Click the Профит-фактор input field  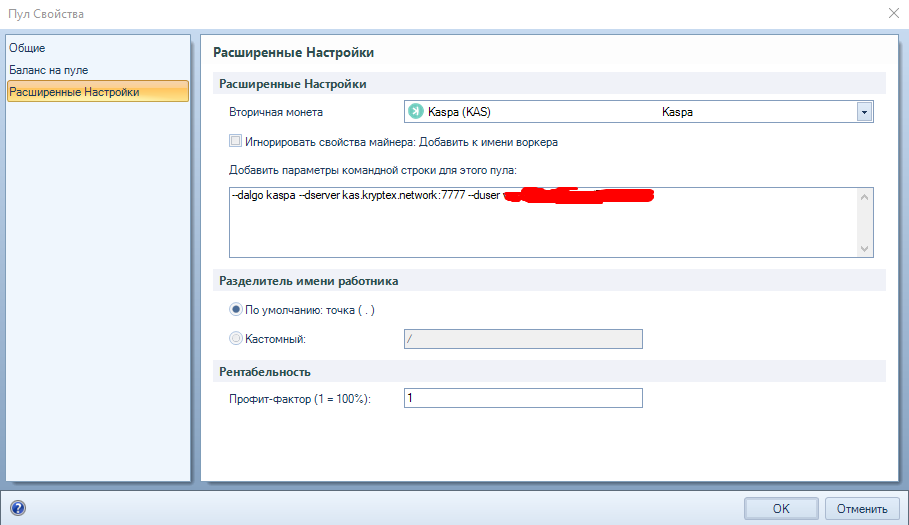(x=523, y=398)
